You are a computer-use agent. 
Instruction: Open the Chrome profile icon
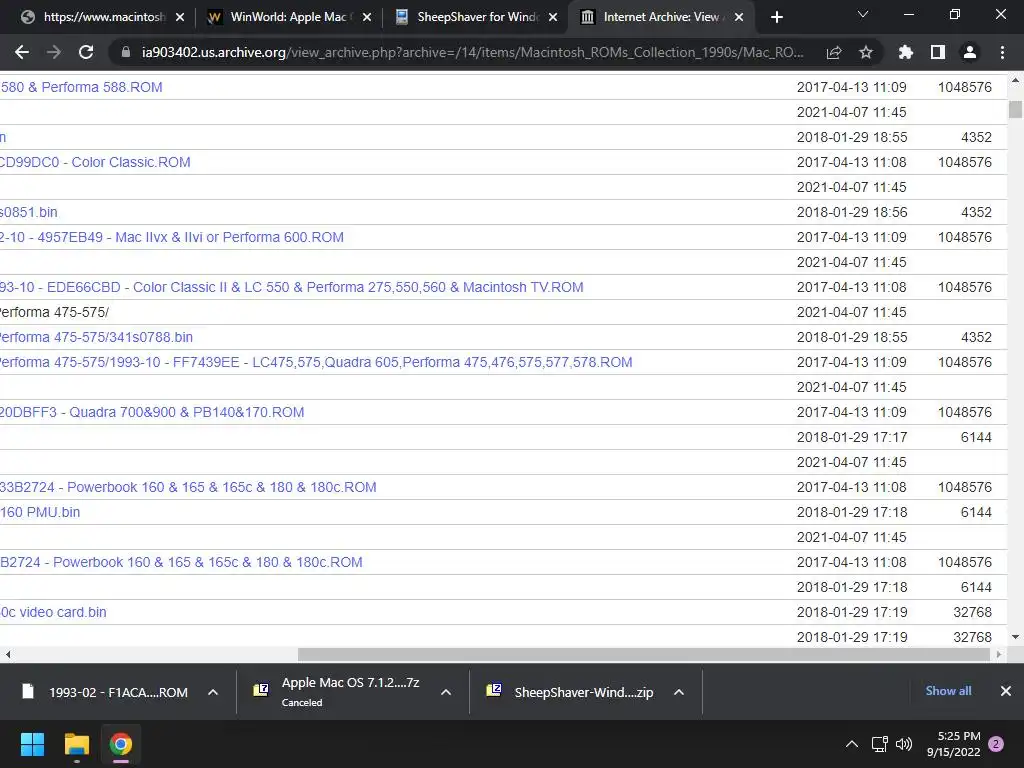pos(970,52)
